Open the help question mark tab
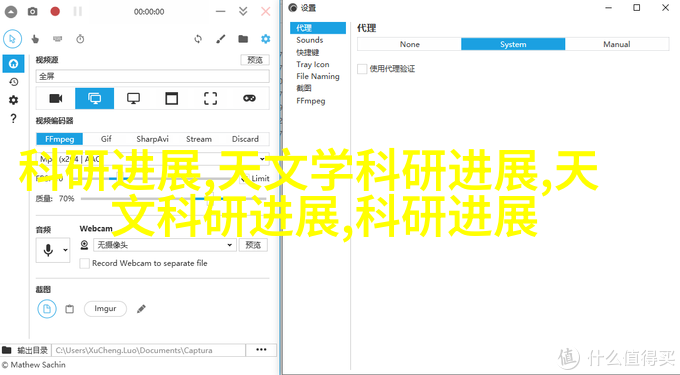Viewport: 680px width, 375px height. (13, 118)
